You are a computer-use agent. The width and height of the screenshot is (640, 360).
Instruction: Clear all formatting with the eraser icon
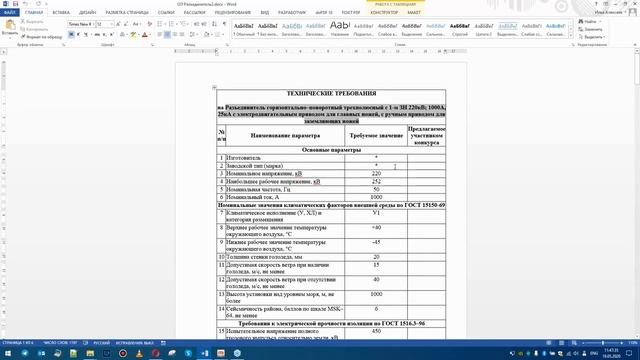[149, 24]
